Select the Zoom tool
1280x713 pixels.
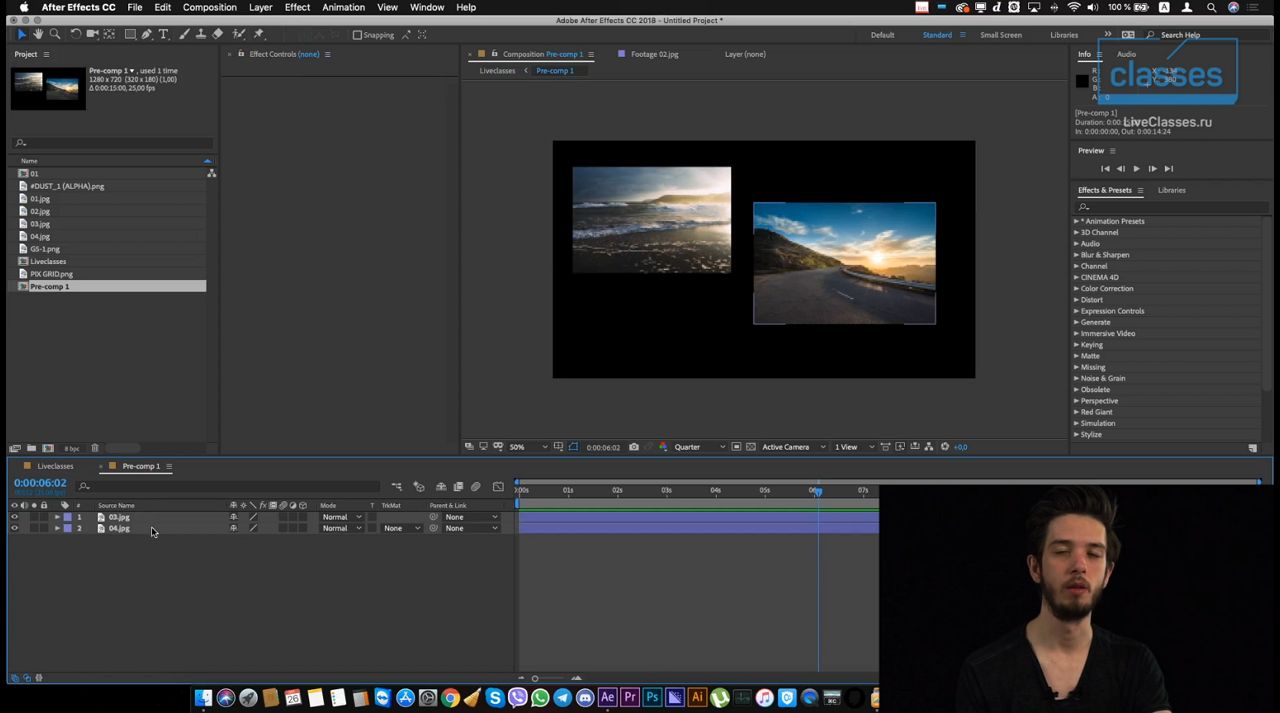[54, 34]
